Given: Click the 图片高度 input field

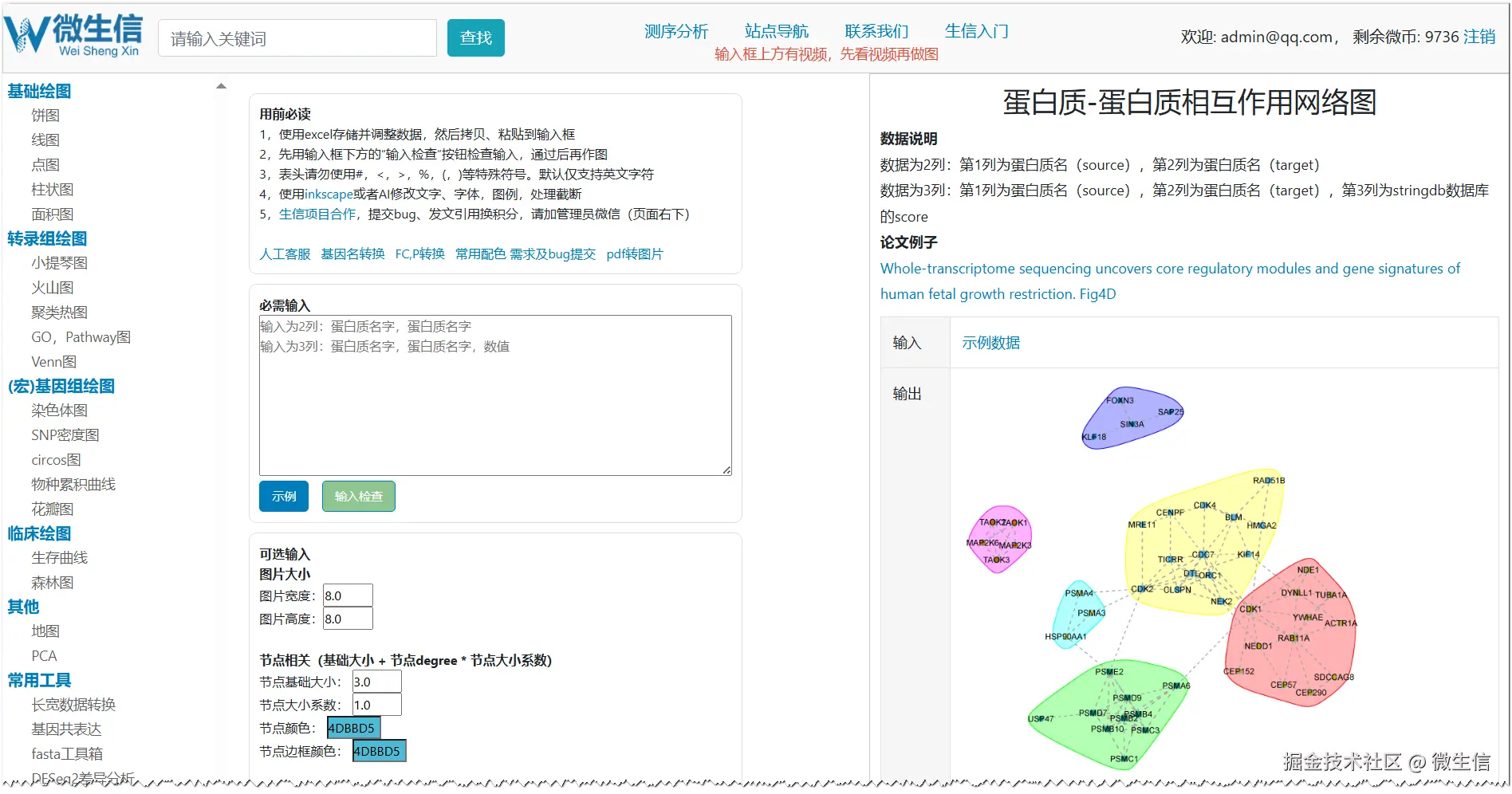Looking at the screenshot, I should click(x=348, y=619).
